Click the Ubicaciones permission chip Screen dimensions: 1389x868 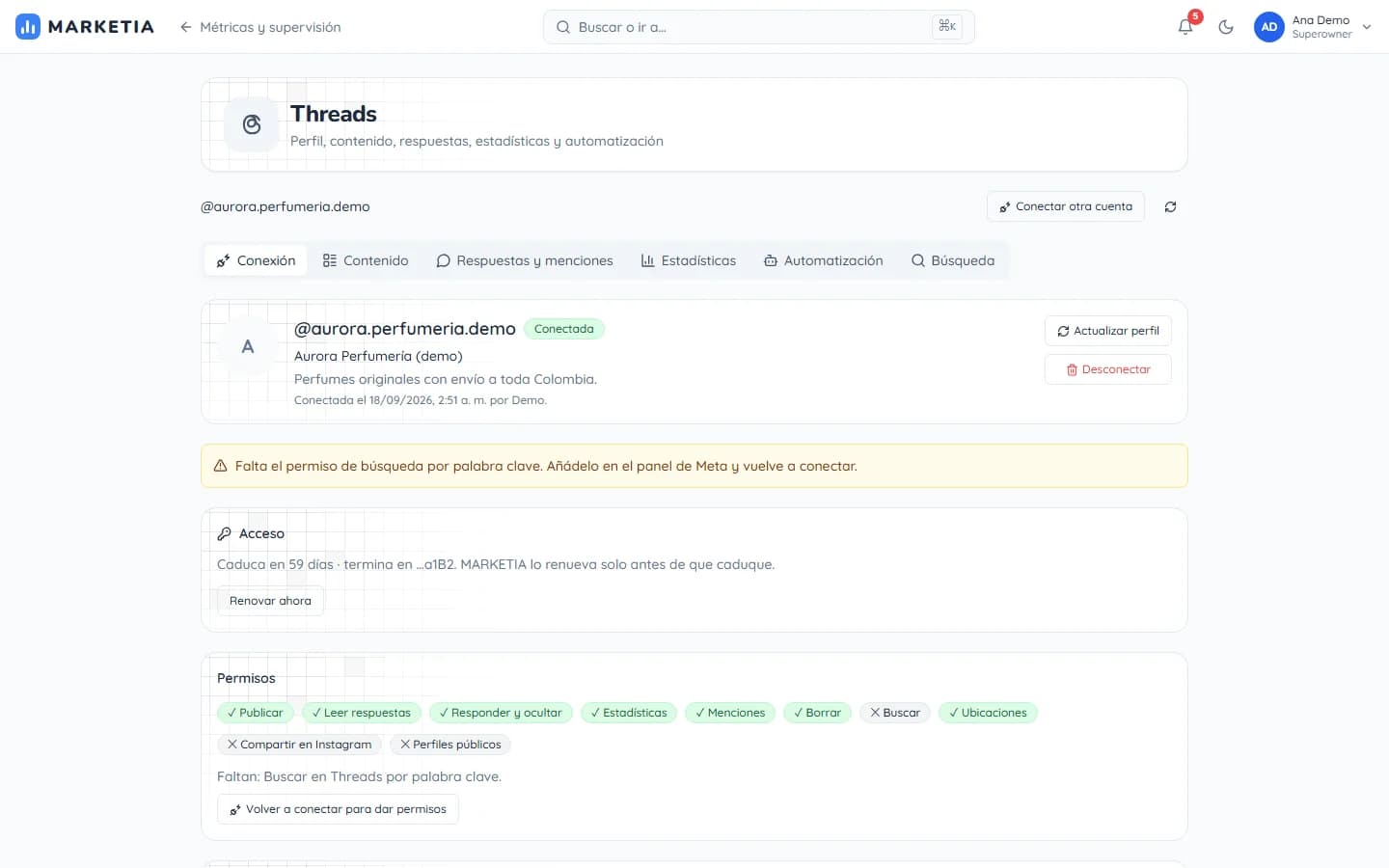click(988, 713)
